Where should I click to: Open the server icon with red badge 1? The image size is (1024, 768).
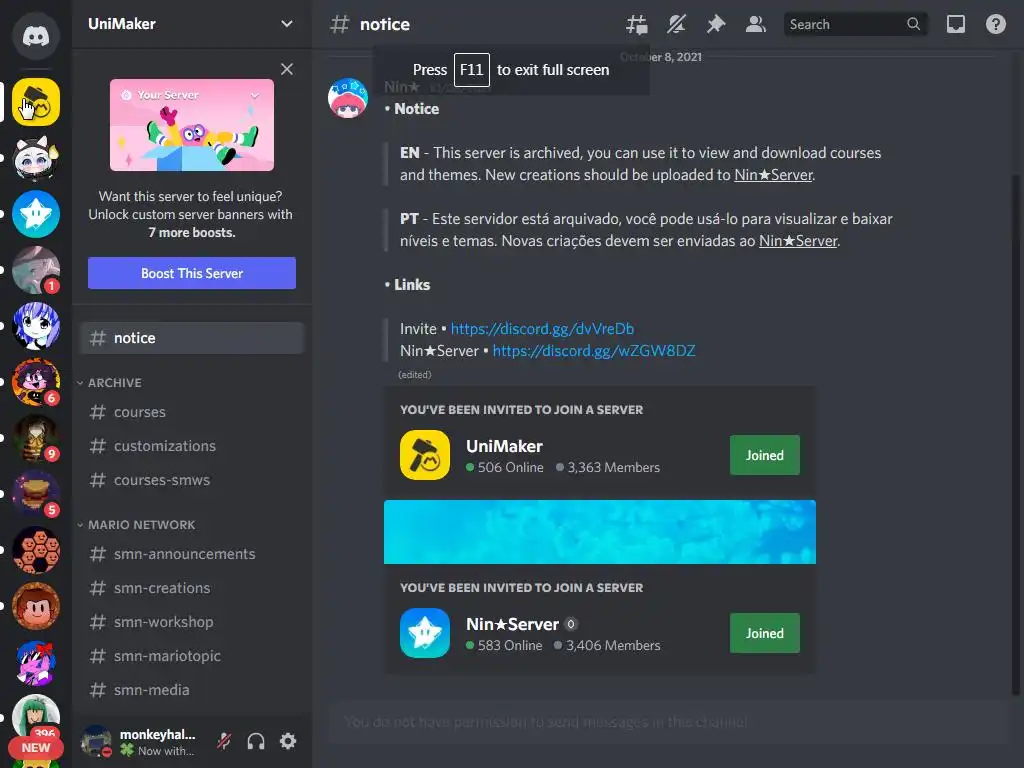click(36, 270)
